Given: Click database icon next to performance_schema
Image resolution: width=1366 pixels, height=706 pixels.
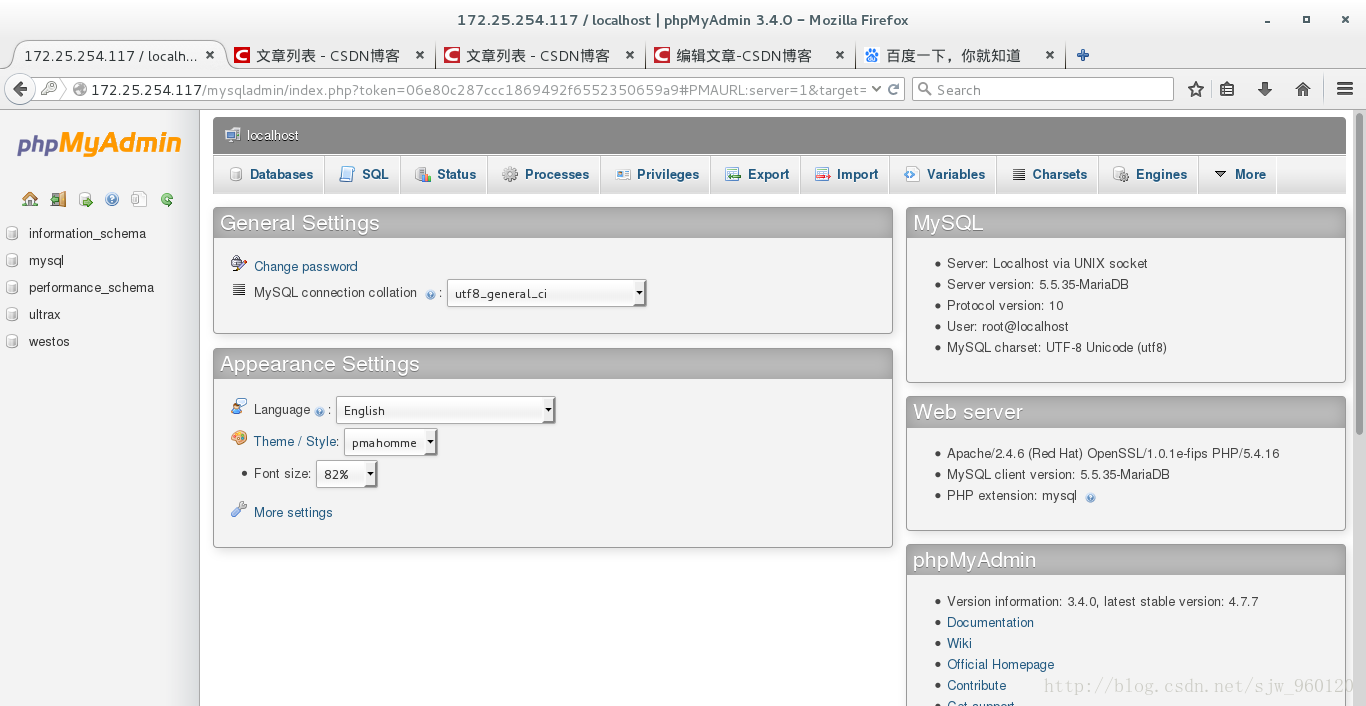Looking at the screenshot, I should (12, 288).
